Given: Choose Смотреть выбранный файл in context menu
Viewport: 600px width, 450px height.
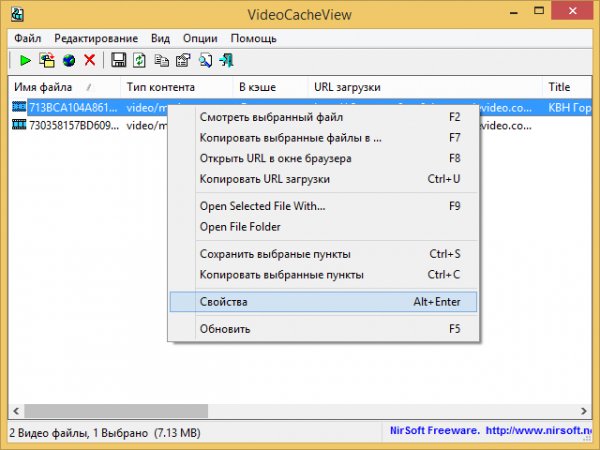Looking at the screenshot, I should pos(323,117).
